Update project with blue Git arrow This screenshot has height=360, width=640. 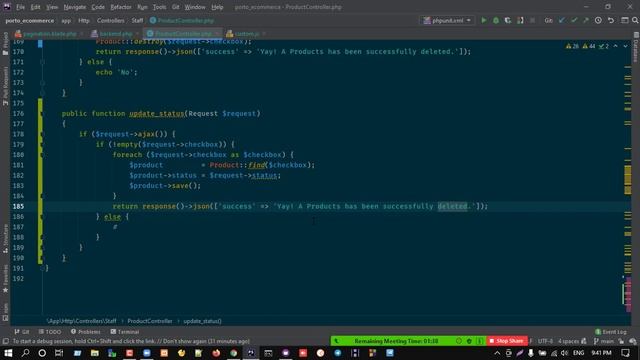coord(562,20)
